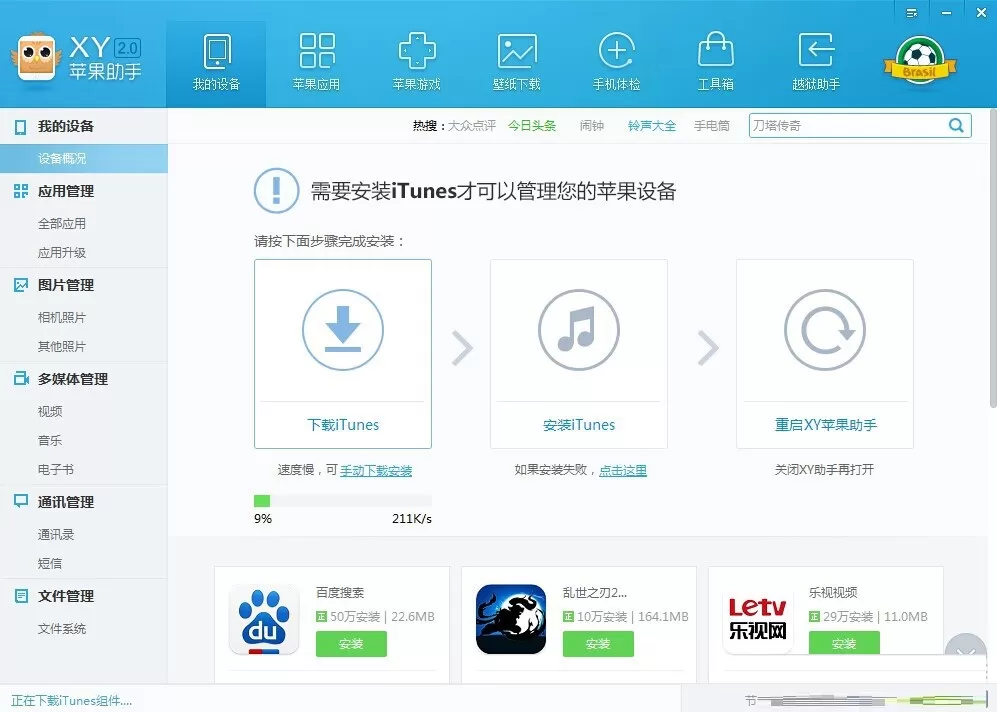997x712 pixels.
Task: Click the blue exclamation warning icon
Action: pos(277,190)
